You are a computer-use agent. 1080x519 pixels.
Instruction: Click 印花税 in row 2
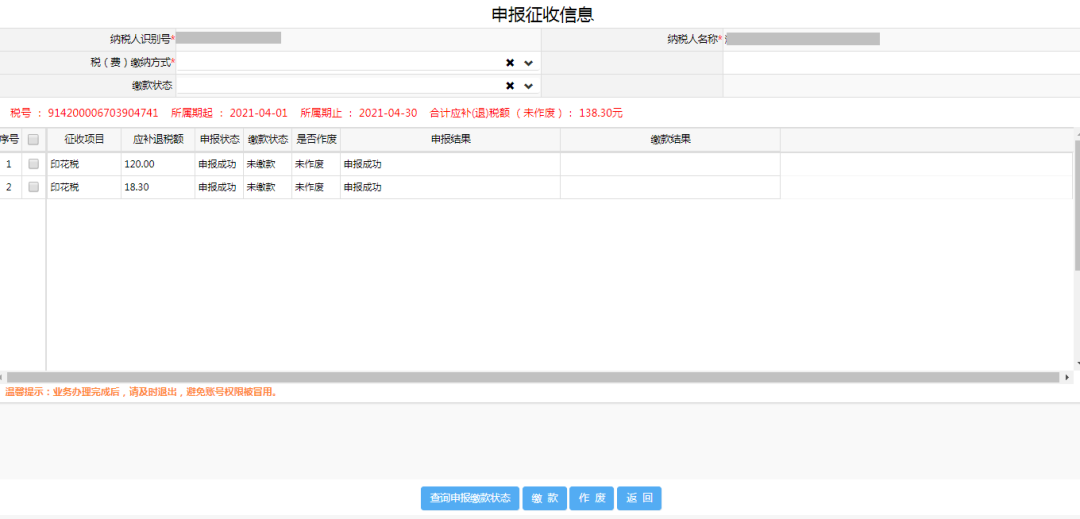click(64, 187)
